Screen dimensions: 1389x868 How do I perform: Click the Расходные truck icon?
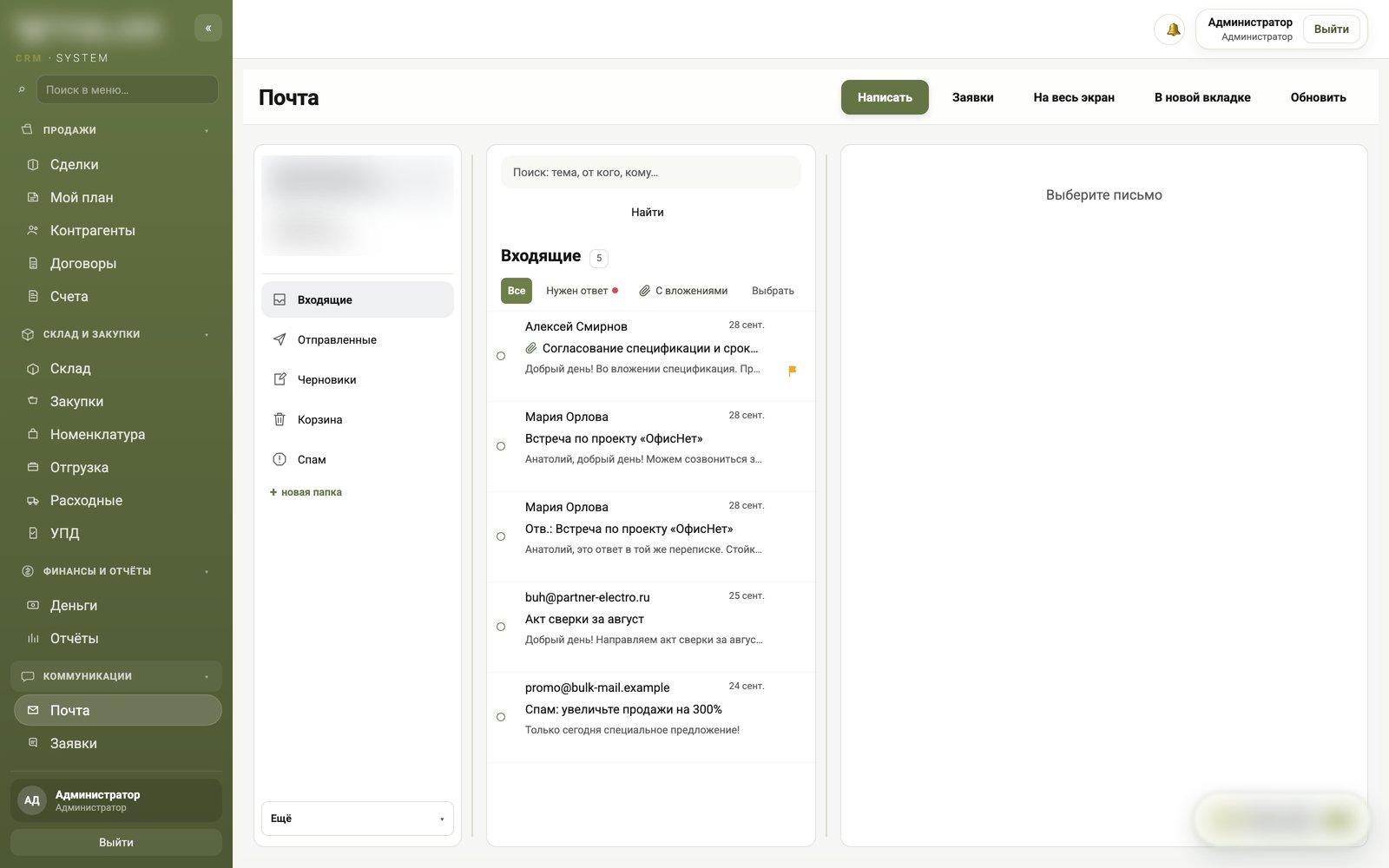pyautogui.click(x=33, y=501)
